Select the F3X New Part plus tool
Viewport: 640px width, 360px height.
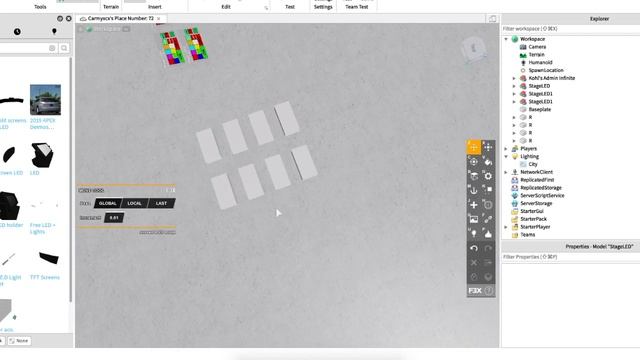click(x=474, y=205)
